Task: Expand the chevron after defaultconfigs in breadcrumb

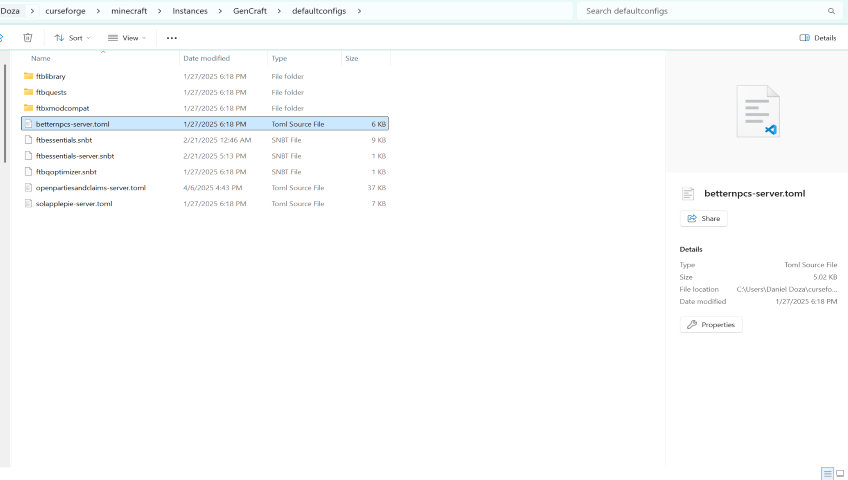Action: pyautogui.click(x=359, y=11)
